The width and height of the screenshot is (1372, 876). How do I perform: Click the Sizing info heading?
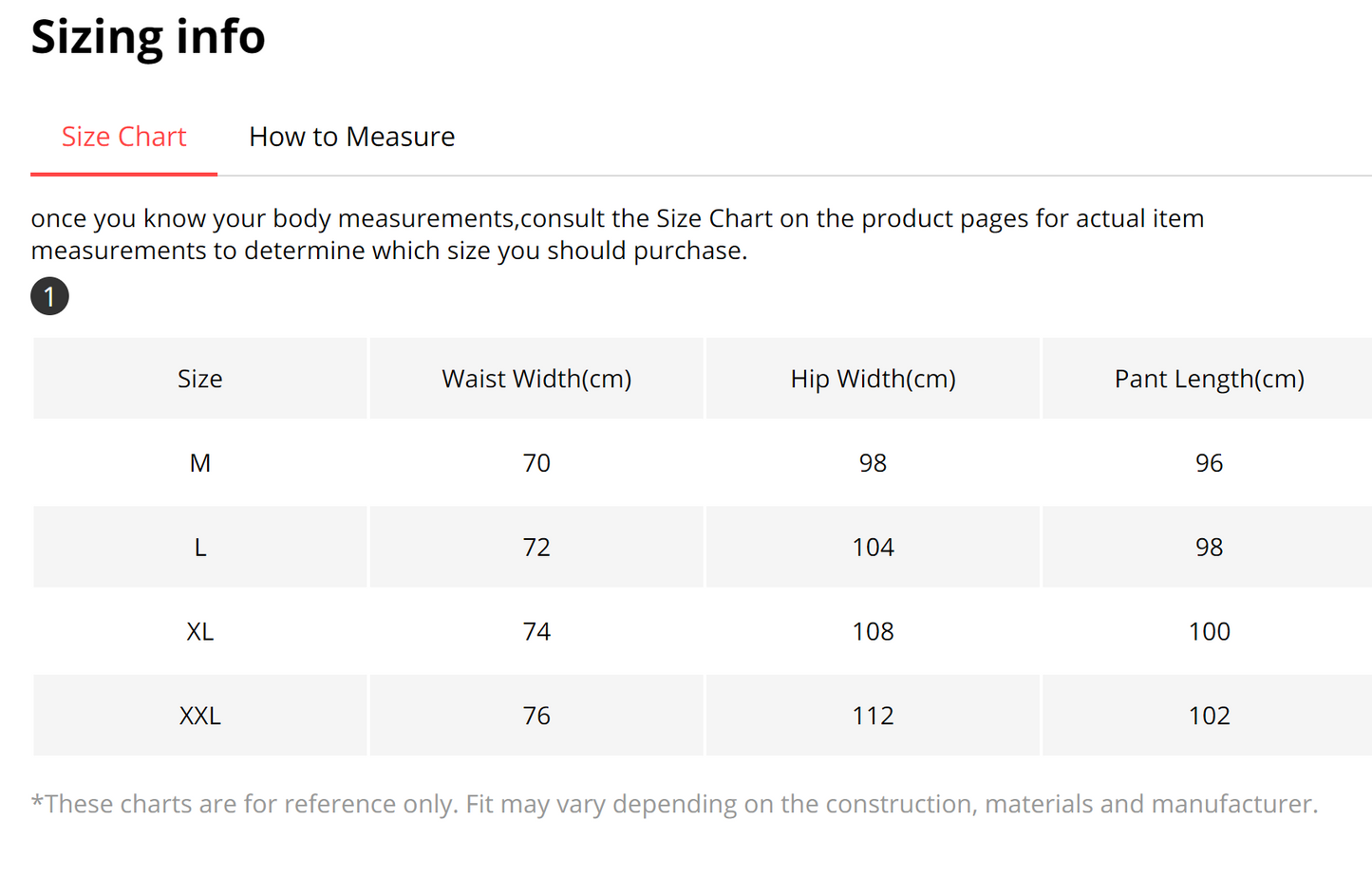148,37
